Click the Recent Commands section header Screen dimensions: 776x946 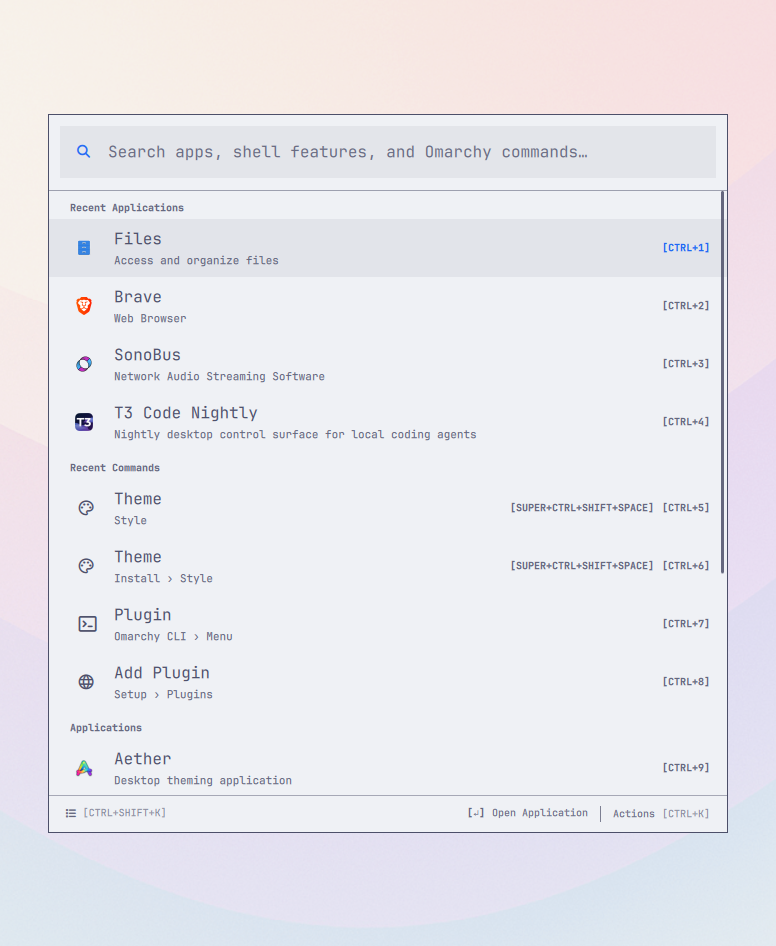[115, 468]
